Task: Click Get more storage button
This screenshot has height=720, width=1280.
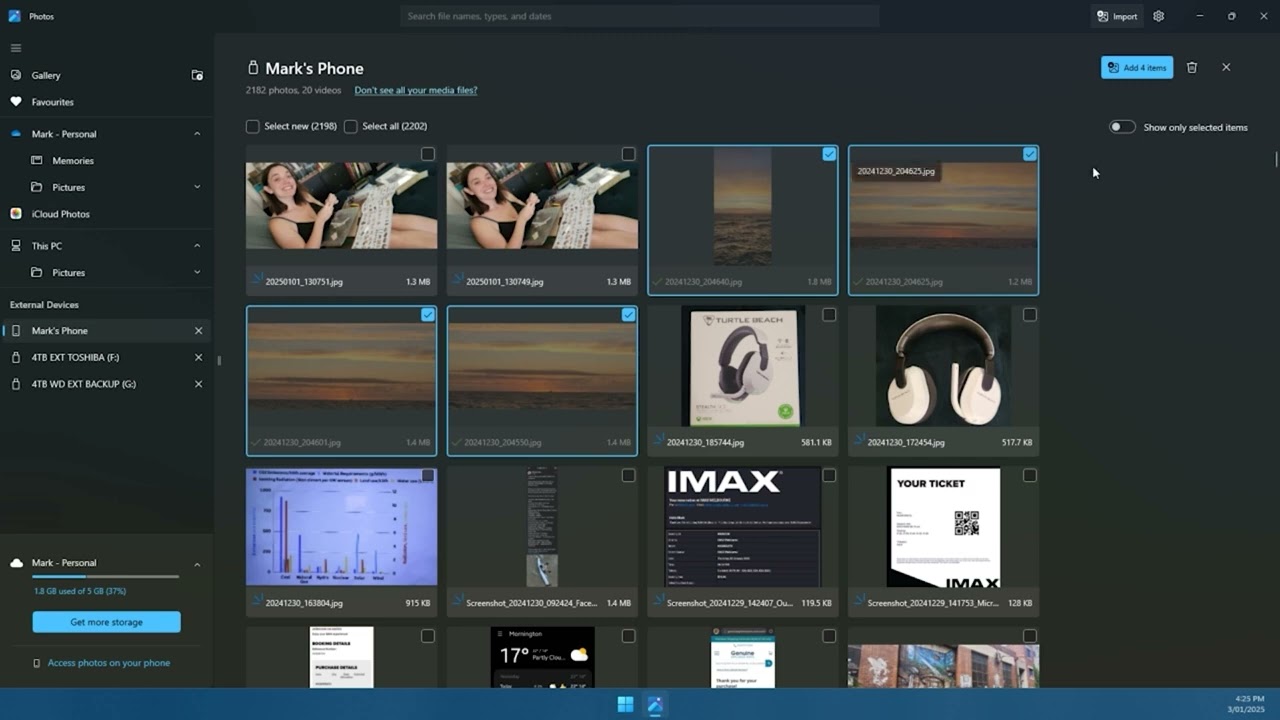Action: 106,622
